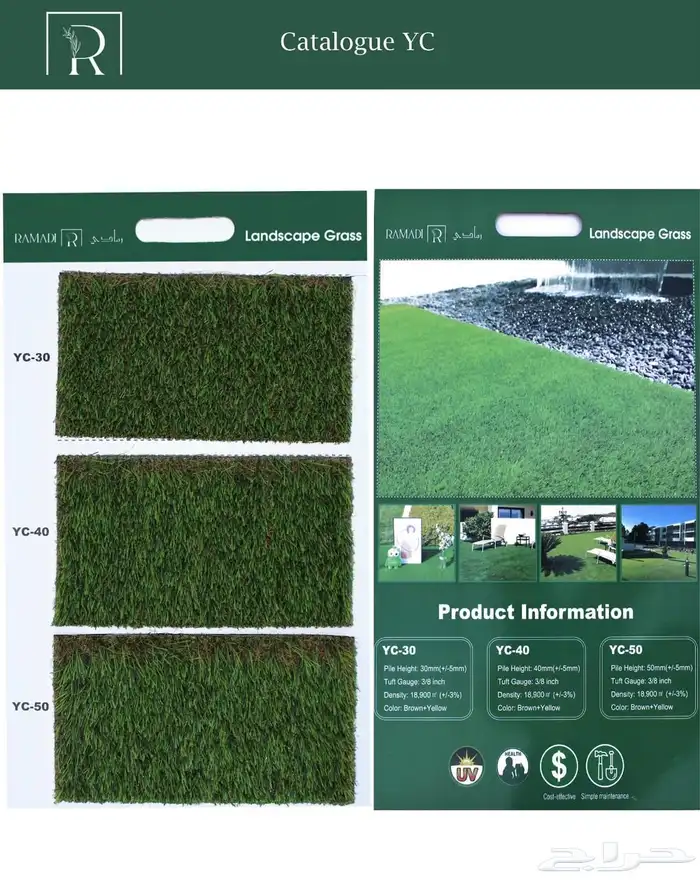Open the apartment building lawn thumbnail
Viewport: 700px width, 880px height.
coord(658,542)
